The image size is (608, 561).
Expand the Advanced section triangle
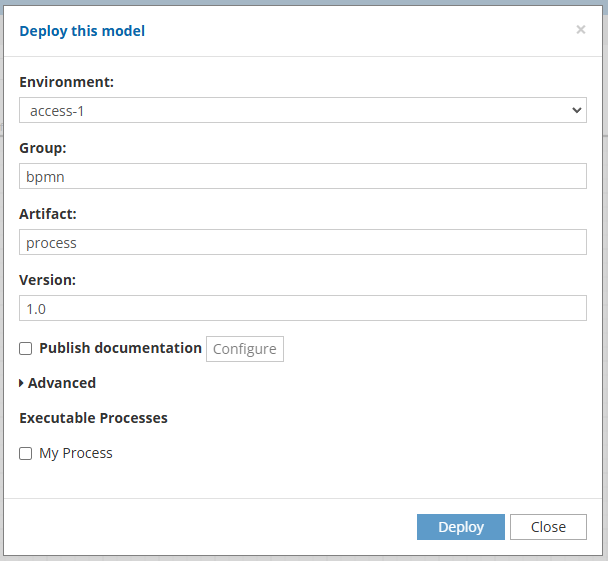[x=21, y=383]
